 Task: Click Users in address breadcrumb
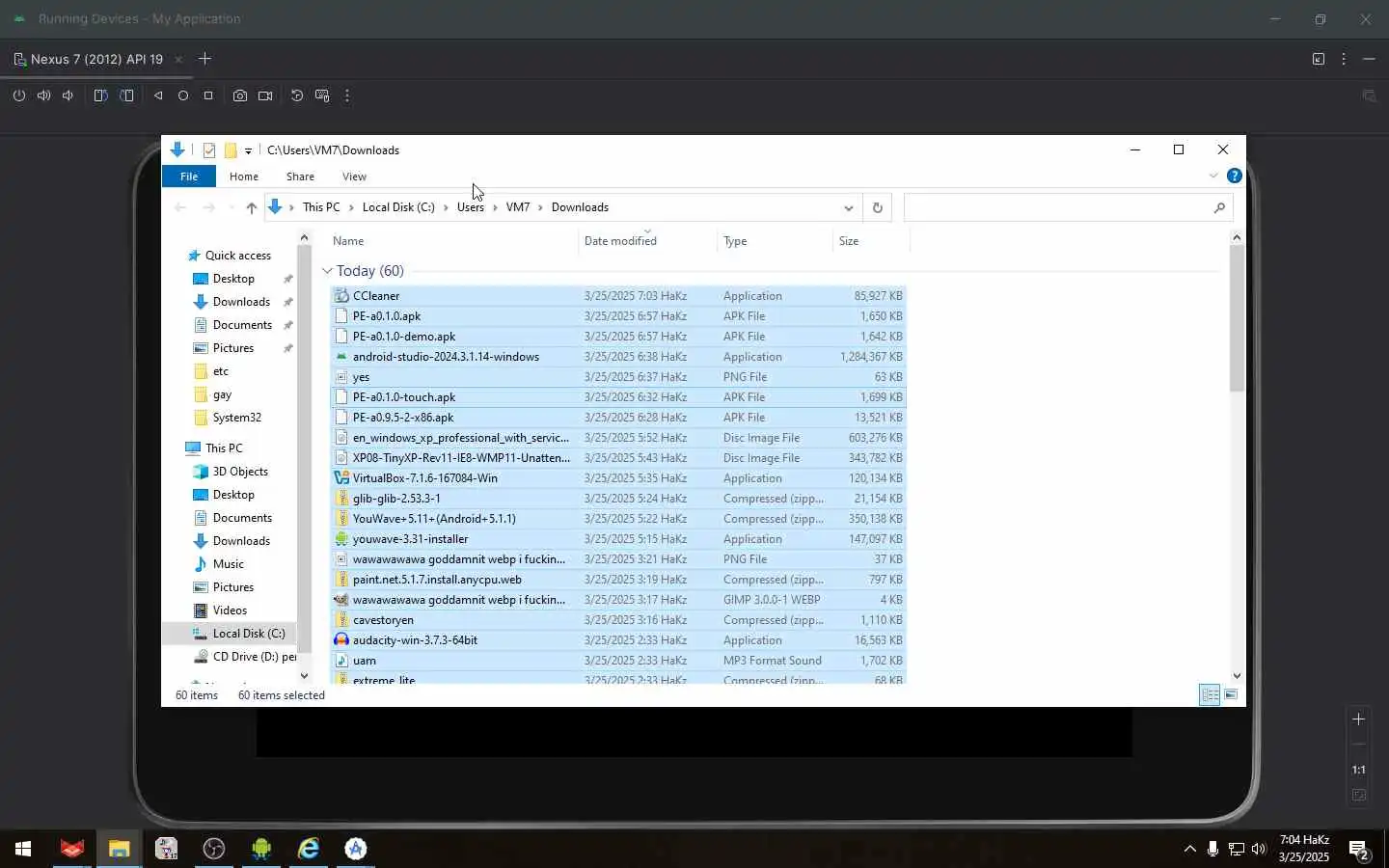click(x=470, y=207)
